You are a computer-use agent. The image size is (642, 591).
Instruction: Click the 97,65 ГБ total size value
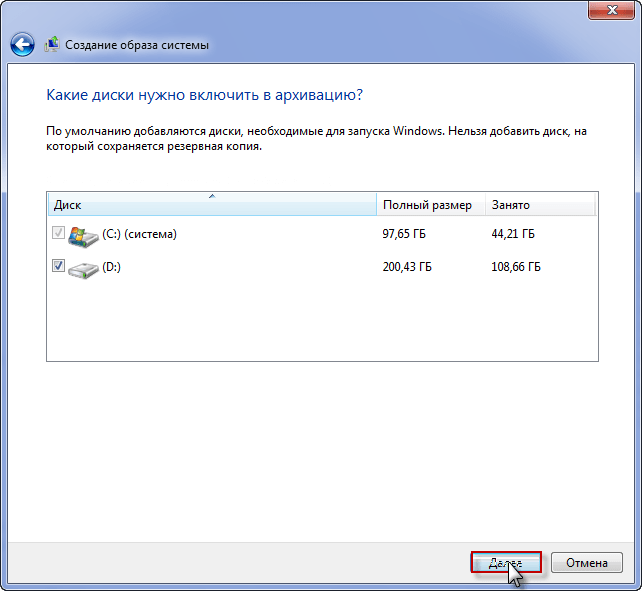click(x=404, y=234)
